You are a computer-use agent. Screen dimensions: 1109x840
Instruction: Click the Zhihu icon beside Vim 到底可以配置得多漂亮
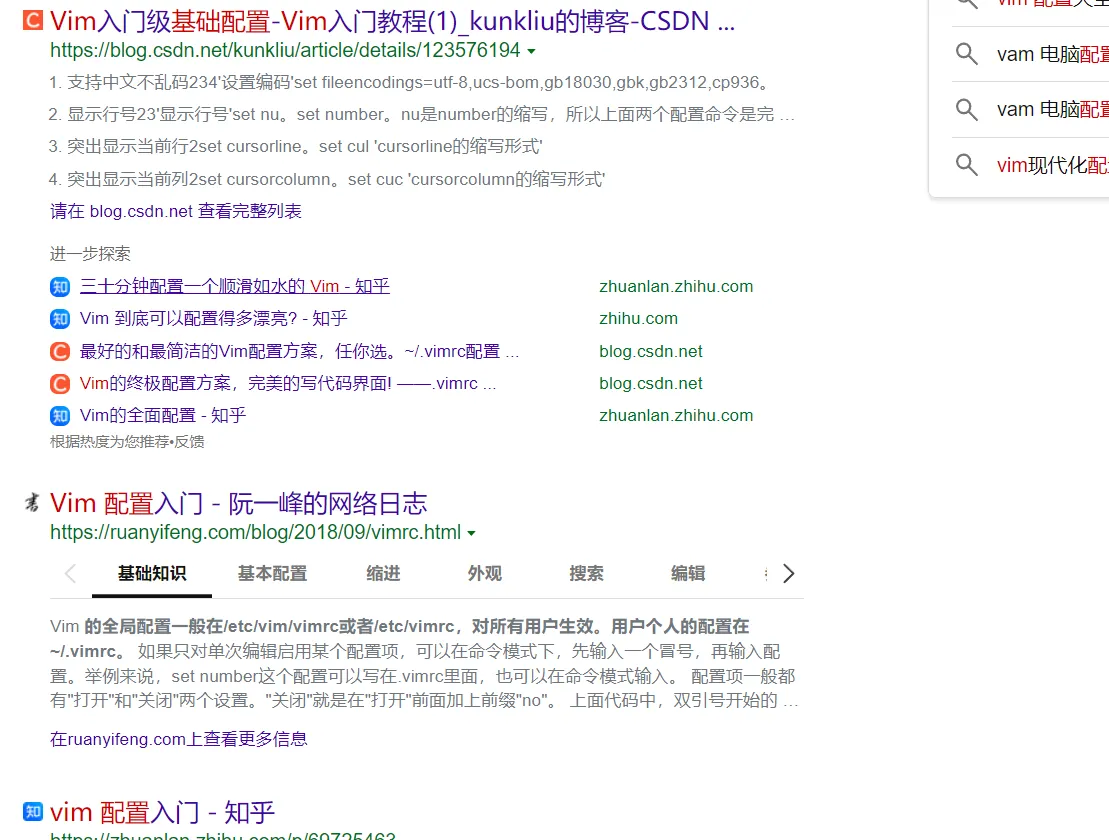[x=59, y=318]
